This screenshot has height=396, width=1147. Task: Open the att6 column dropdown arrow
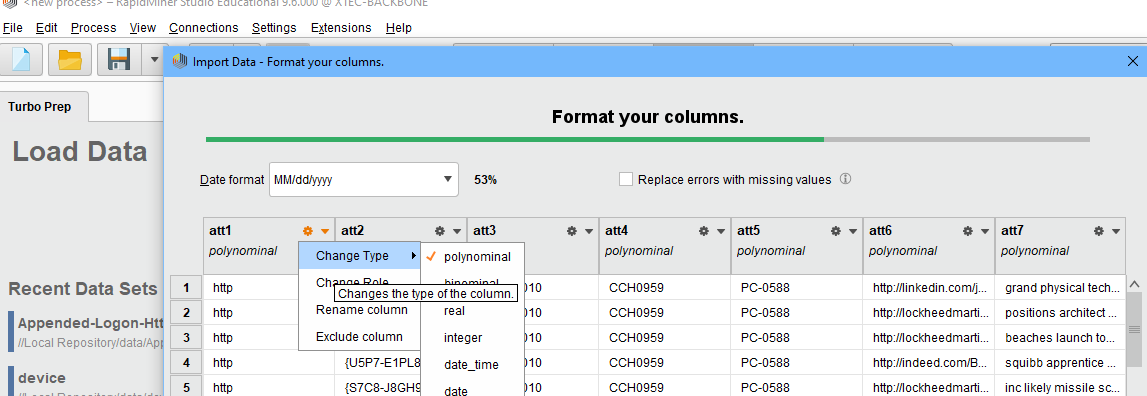tap(985, 232)
